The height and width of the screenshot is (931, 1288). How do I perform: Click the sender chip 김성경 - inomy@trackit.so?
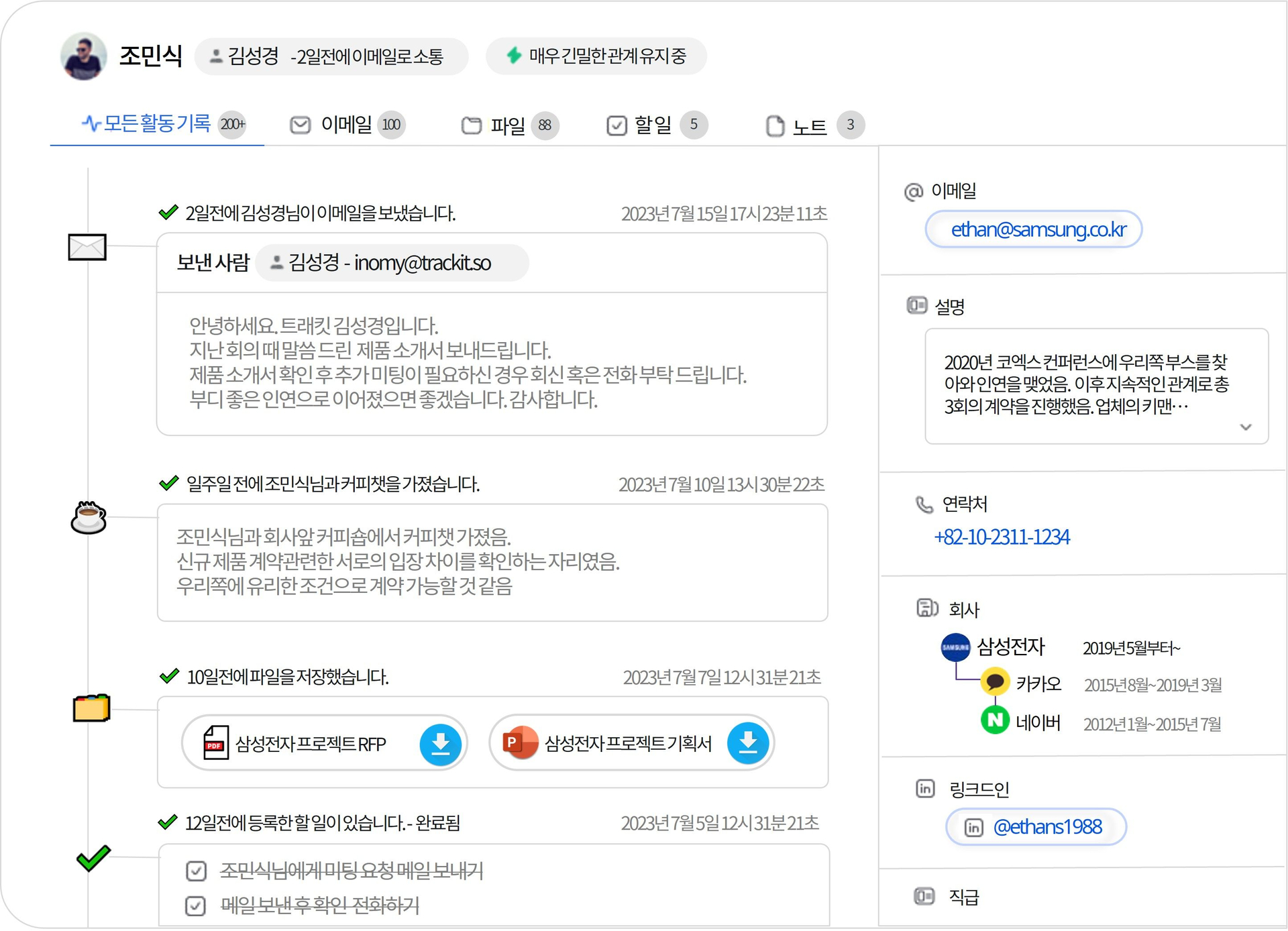click(x=392, y=263)
